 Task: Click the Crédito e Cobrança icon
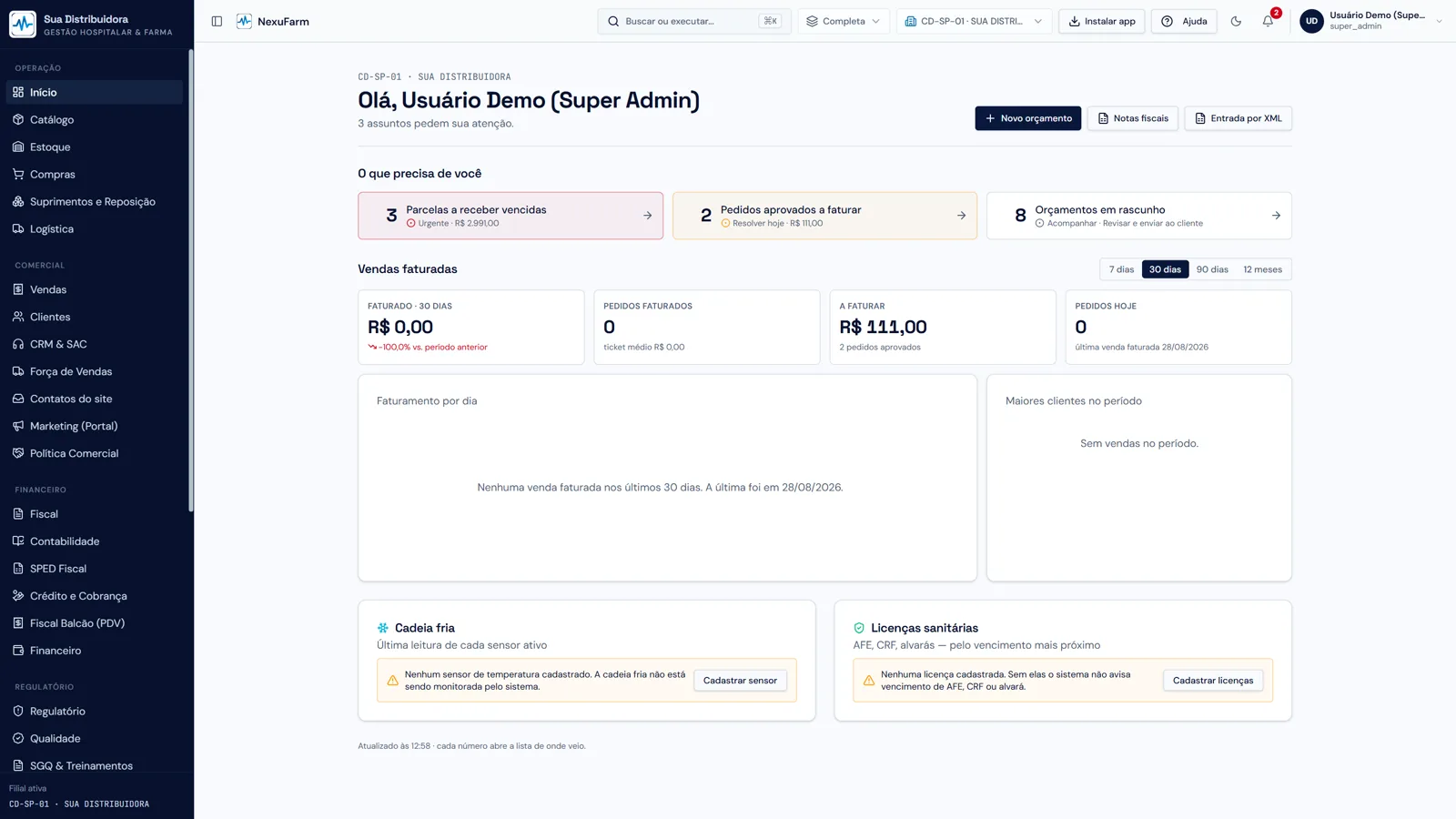(x=18, y=596)
